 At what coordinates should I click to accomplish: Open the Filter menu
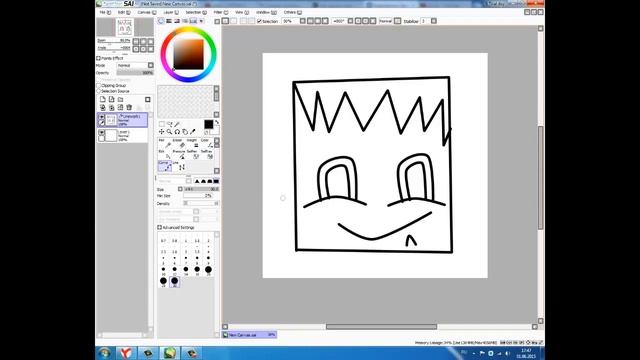click(220, 12)
